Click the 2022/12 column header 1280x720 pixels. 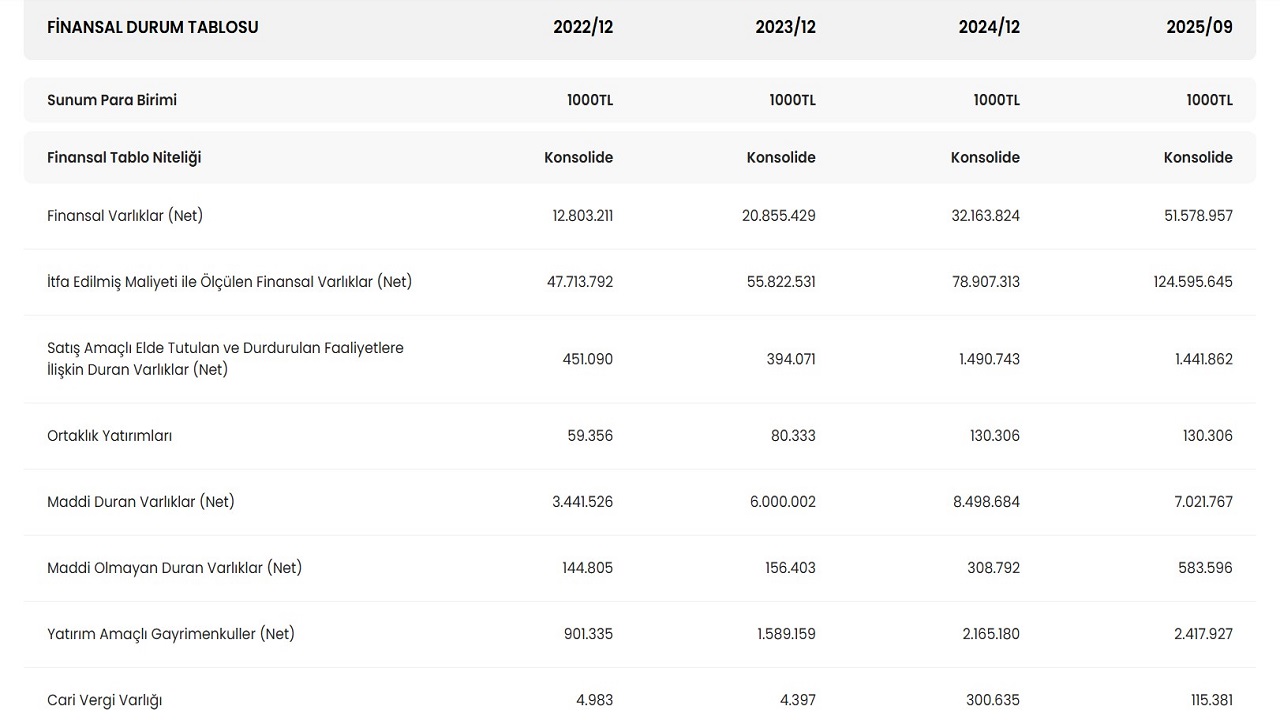coord(583,27)
